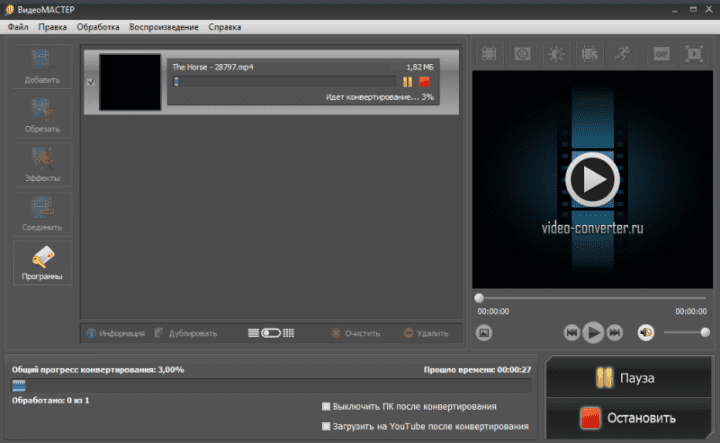Click the screenshot icon below the preview
Image resolution: width=720 pixels, height=443 pixels.
point(484,332)
